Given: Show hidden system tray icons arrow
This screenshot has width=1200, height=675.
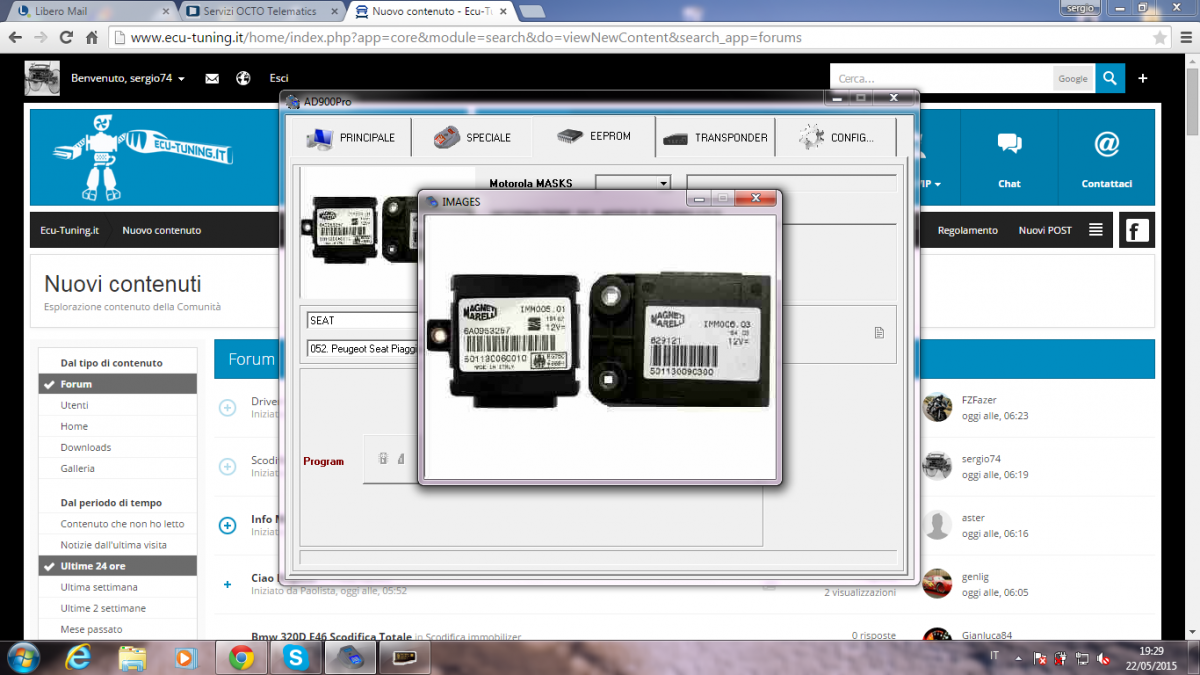Looking at the screenshot, I should (x=1018, y=658).
